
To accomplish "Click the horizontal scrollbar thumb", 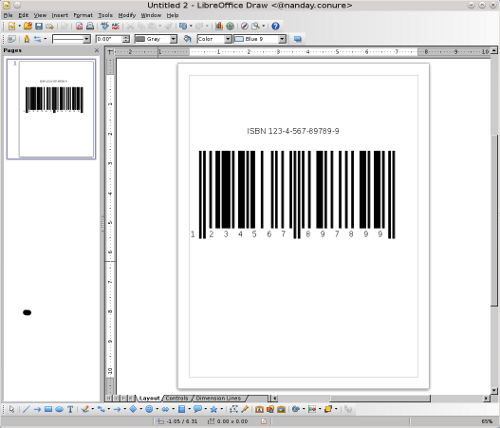I will [380, 398].
